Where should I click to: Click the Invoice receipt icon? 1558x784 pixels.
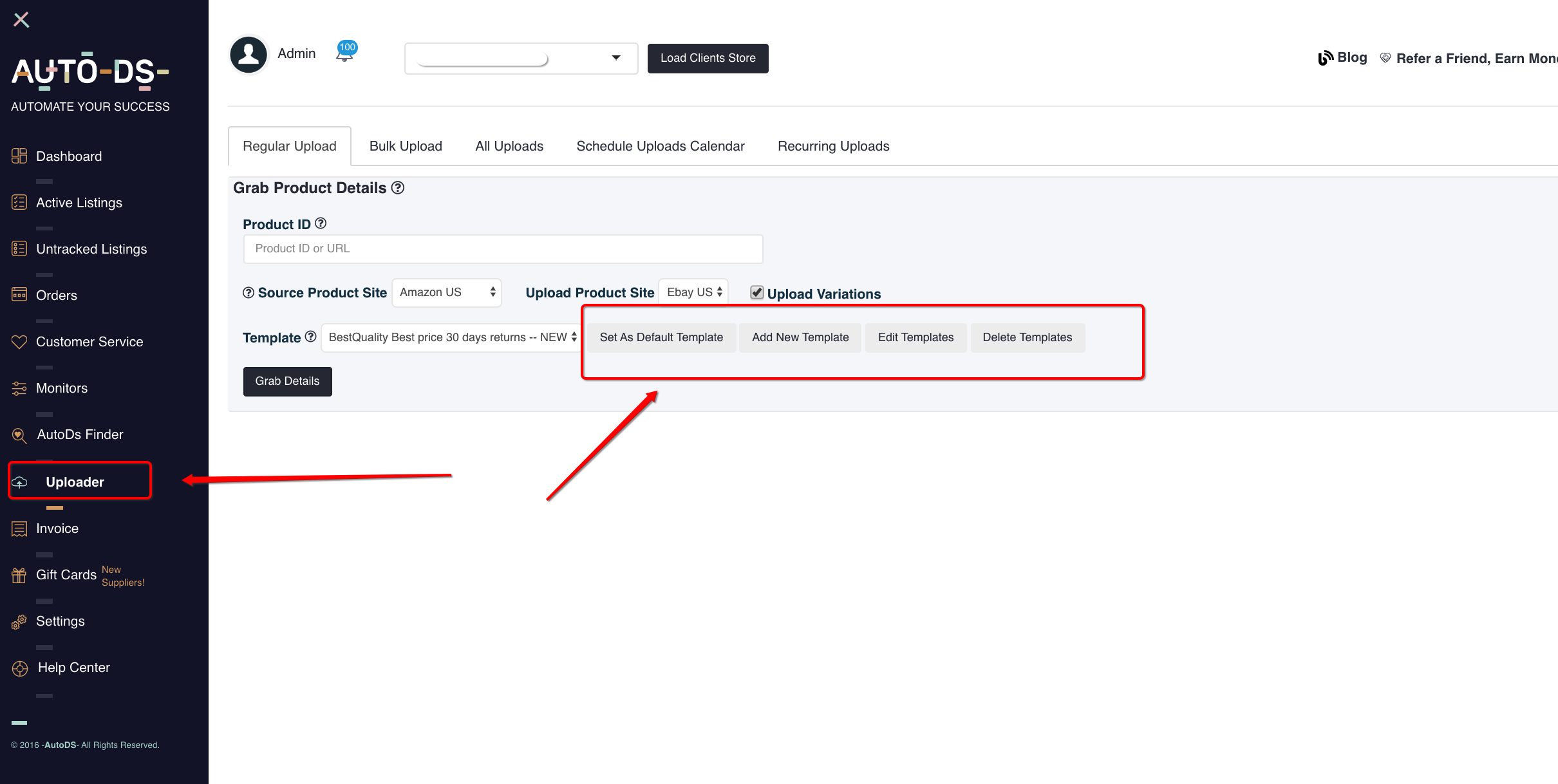click(x=19, y=528)
